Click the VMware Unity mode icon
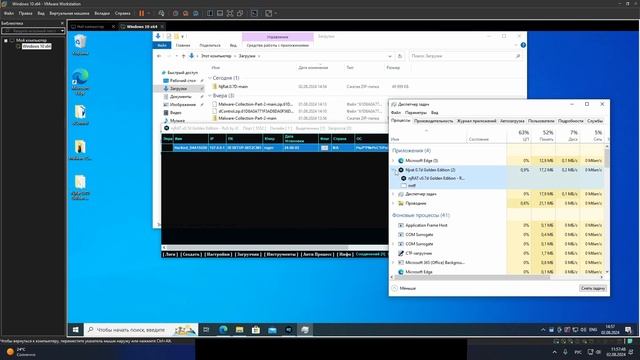This screenshot has width=640, height=360. click(x=240, y=13)
